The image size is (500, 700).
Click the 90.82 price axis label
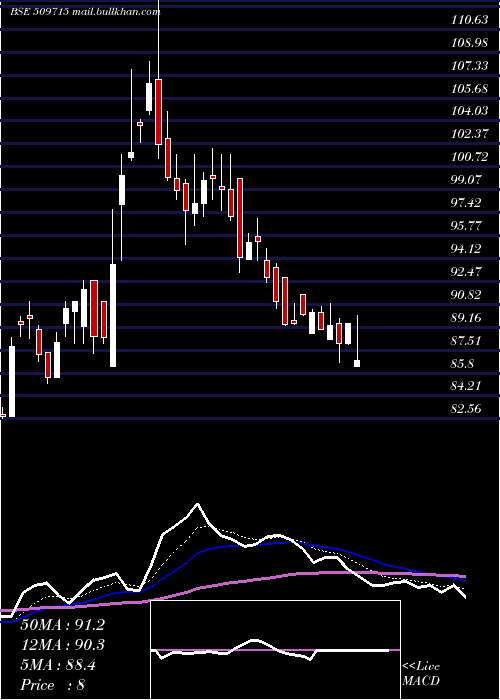pyautogui.click(x=467, y=295)
